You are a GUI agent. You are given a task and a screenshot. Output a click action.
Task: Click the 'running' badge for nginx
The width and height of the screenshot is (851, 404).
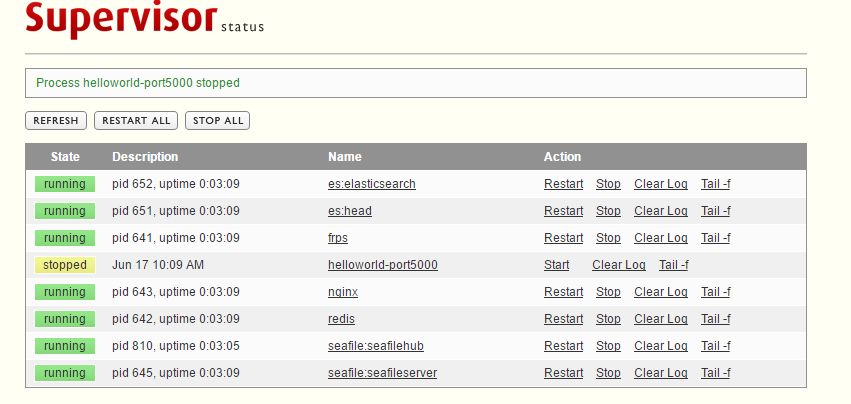pos(65,292)
